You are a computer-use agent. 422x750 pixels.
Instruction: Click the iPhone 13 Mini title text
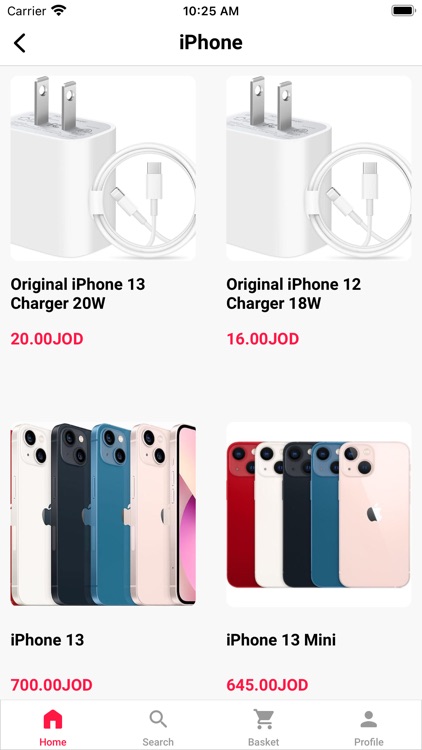pos(281,640)
